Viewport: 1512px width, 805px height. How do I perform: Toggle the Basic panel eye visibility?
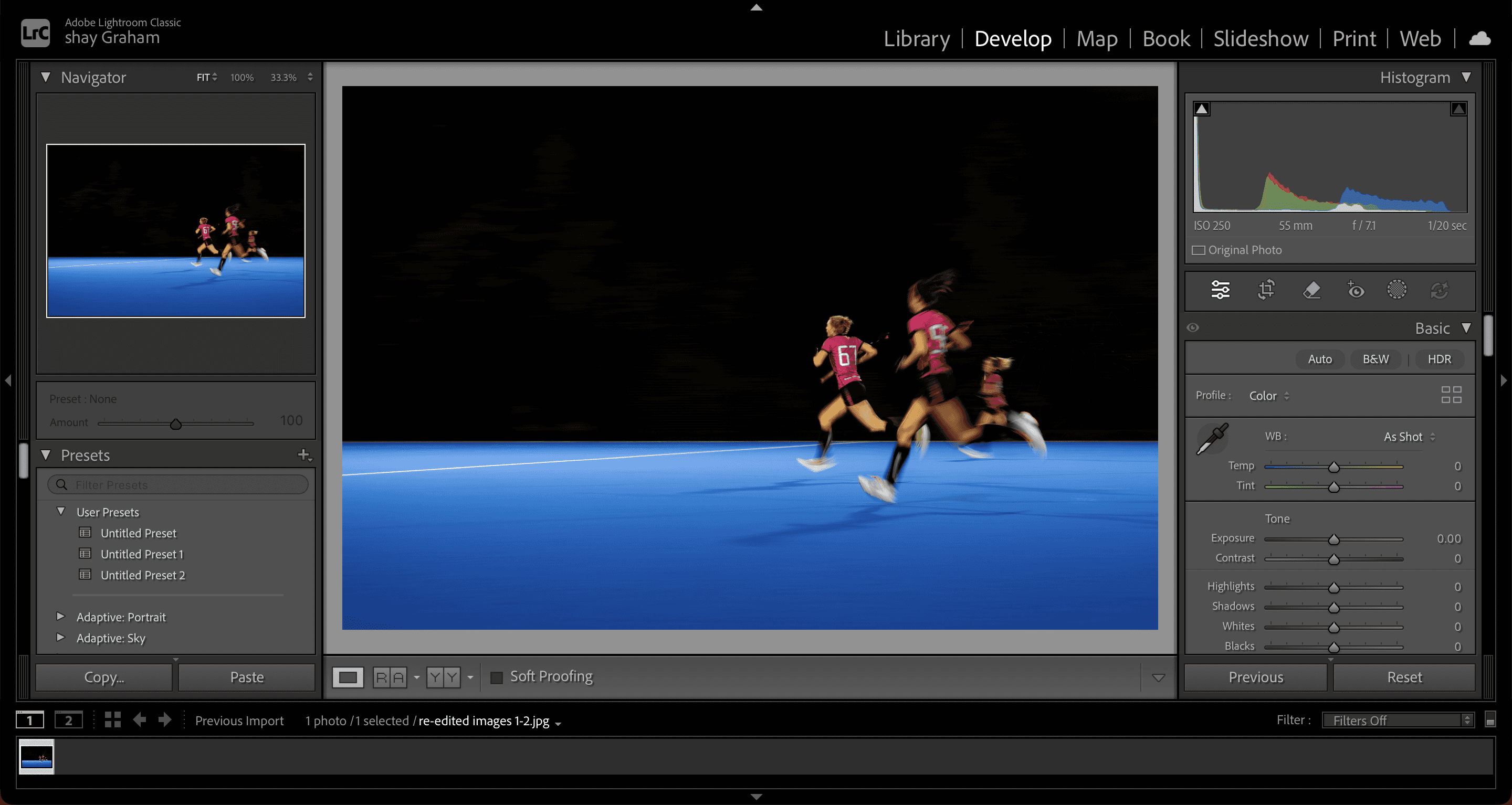pos(1193,328)
